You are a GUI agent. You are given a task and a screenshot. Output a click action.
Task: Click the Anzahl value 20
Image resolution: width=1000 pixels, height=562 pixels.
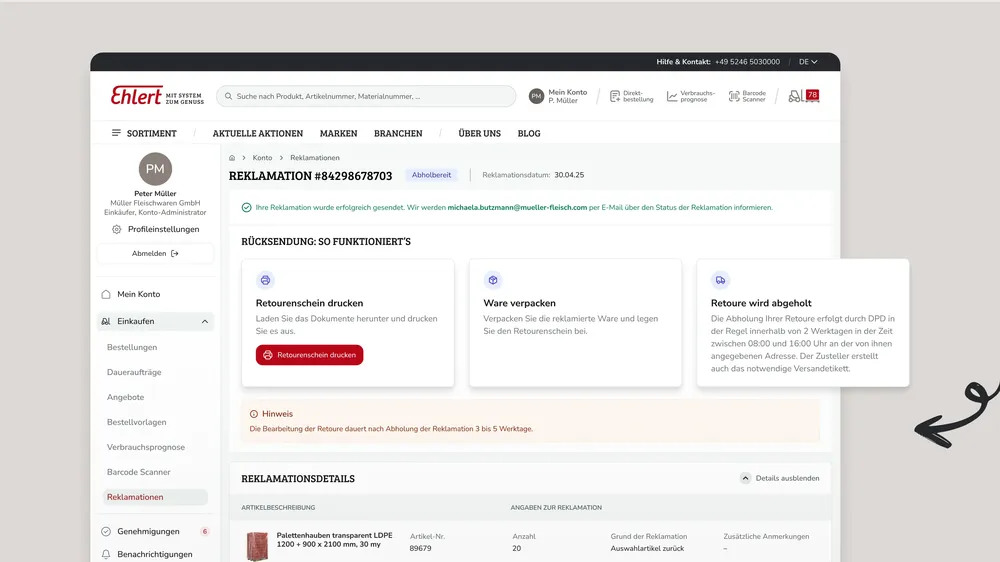pyautogui.click(x=517, y=549)
